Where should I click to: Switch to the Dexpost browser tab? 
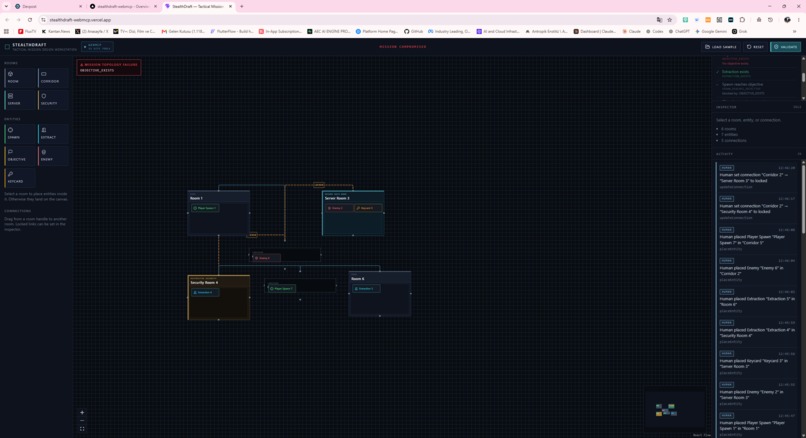click(47, 6)
